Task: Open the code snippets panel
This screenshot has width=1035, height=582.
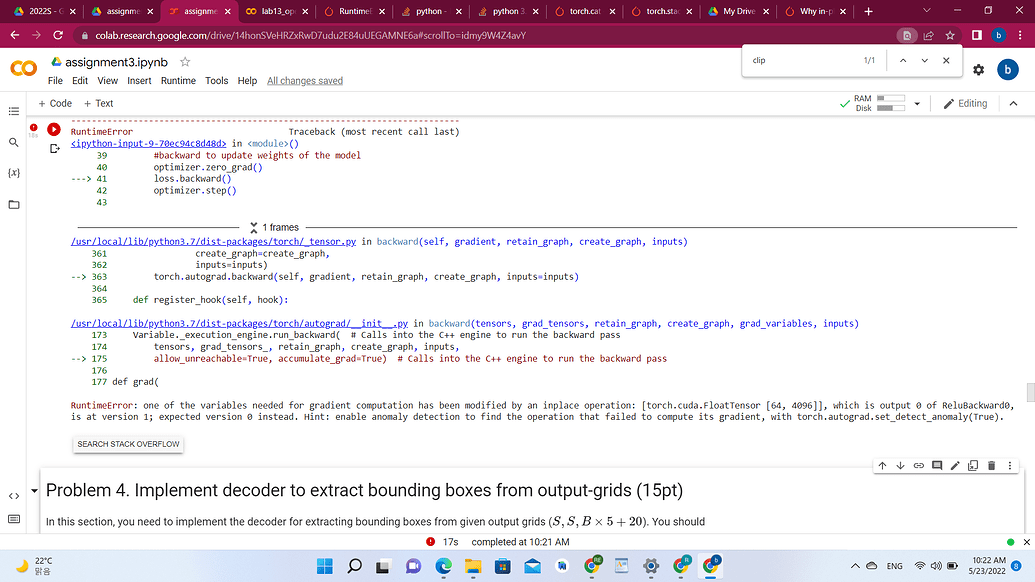Action: [14, 495]
